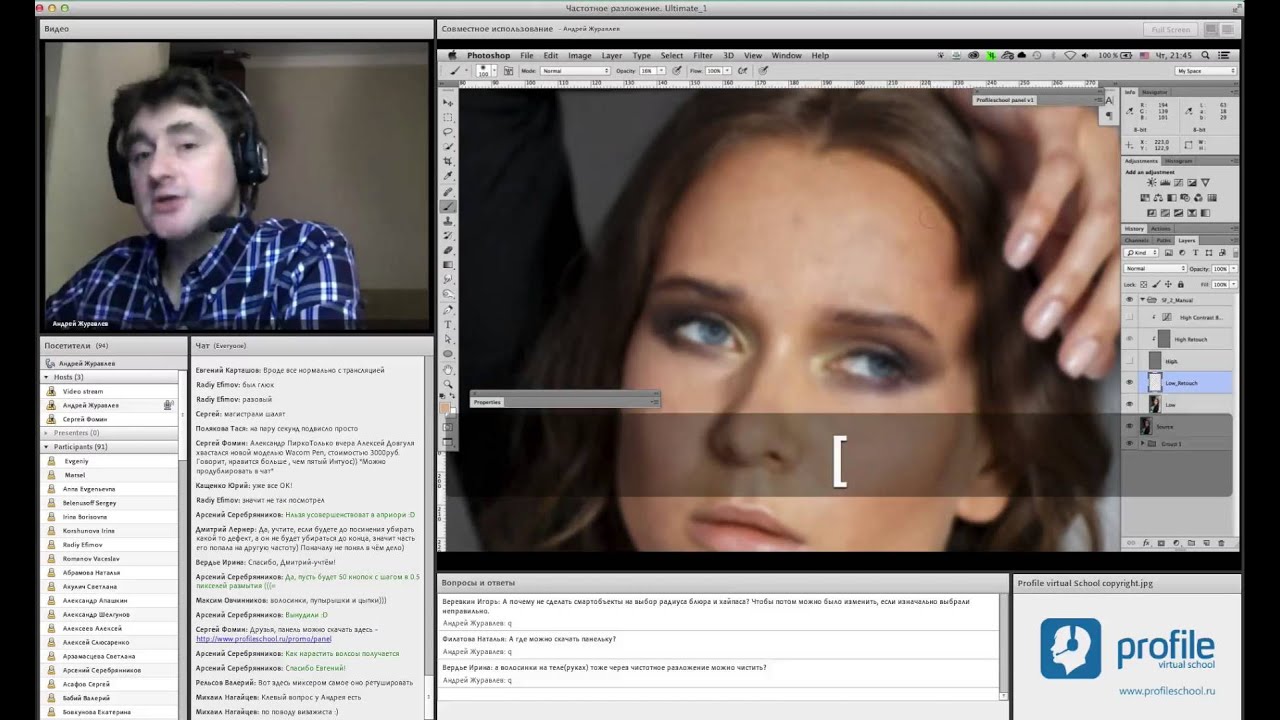The image size is (1280, 720).
Task: Click the layer Fill percentage field
Action: 1220,285
